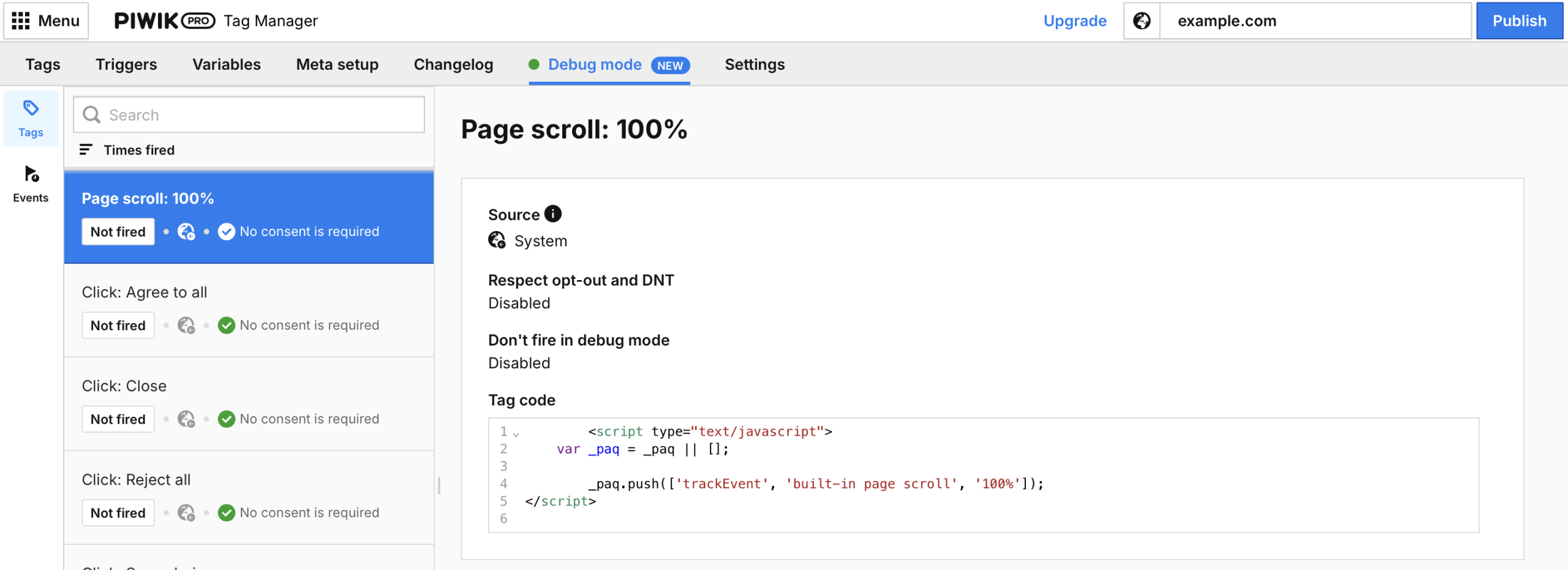Click the green checkmark in Click: Agree to all row

[x=227, y=325]
